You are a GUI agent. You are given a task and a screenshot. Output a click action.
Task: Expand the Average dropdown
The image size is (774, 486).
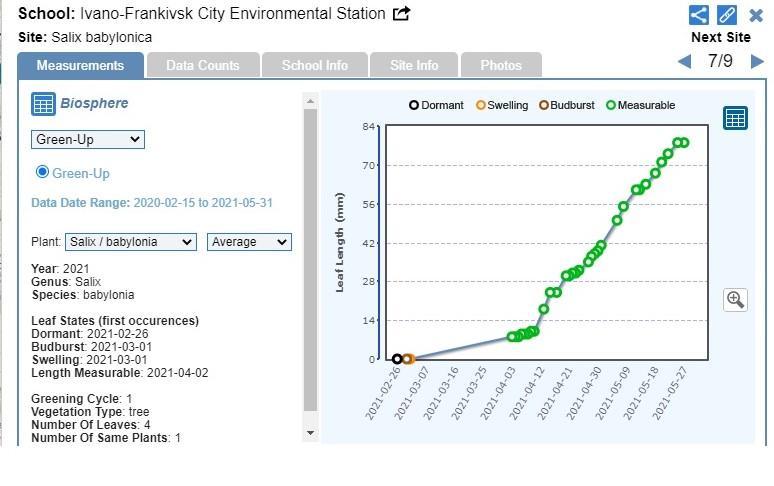coord(249,242)
